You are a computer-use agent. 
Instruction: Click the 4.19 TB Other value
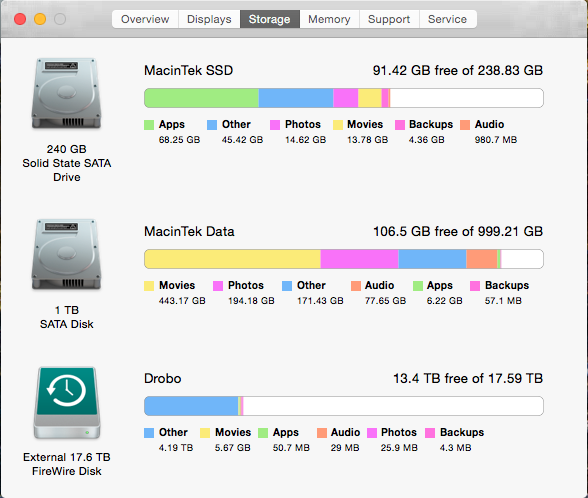pos(176,448)
